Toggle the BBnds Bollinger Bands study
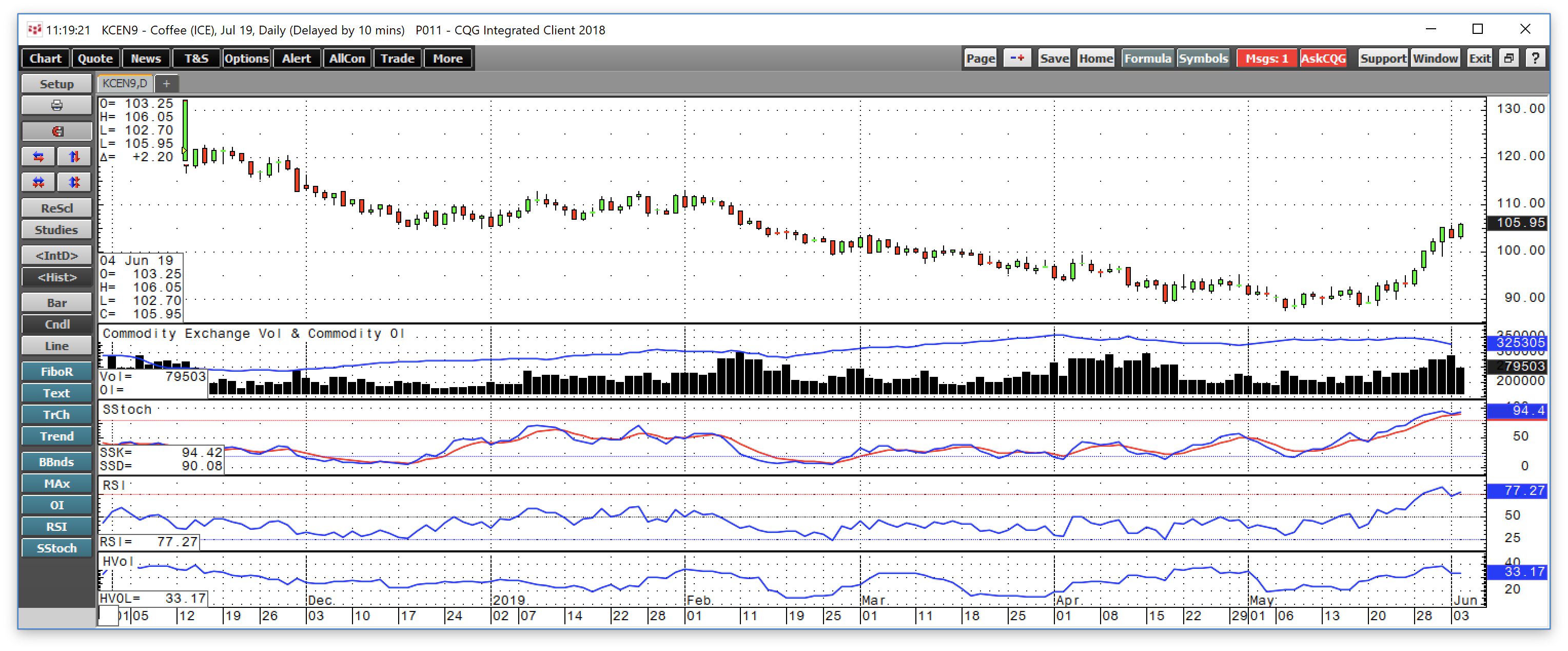The image size is (1568, 651). pos(56,462)
